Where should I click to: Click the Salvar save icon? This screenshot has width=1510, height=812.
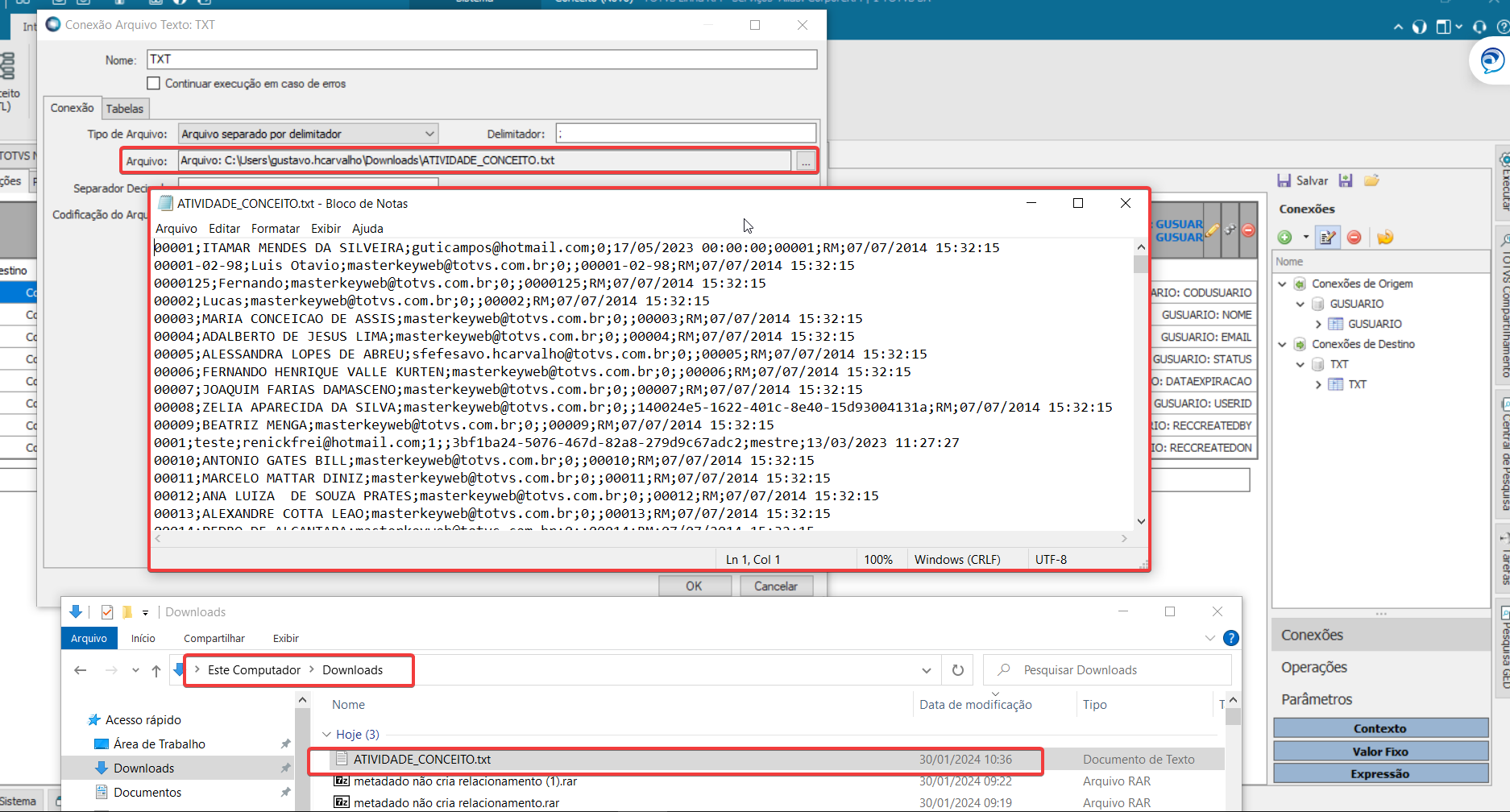click(x=1284, y=180)
